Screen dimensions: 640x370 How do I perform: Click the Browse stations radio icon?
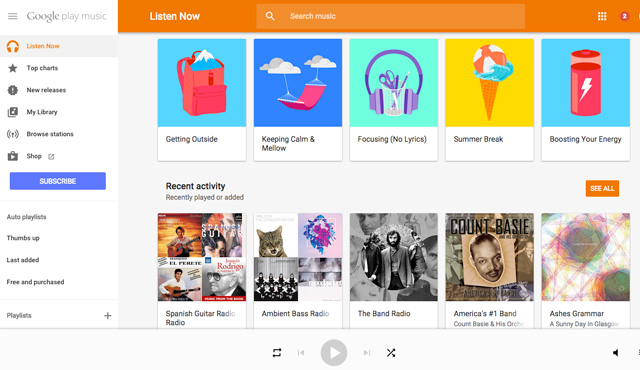coord(13,134)
